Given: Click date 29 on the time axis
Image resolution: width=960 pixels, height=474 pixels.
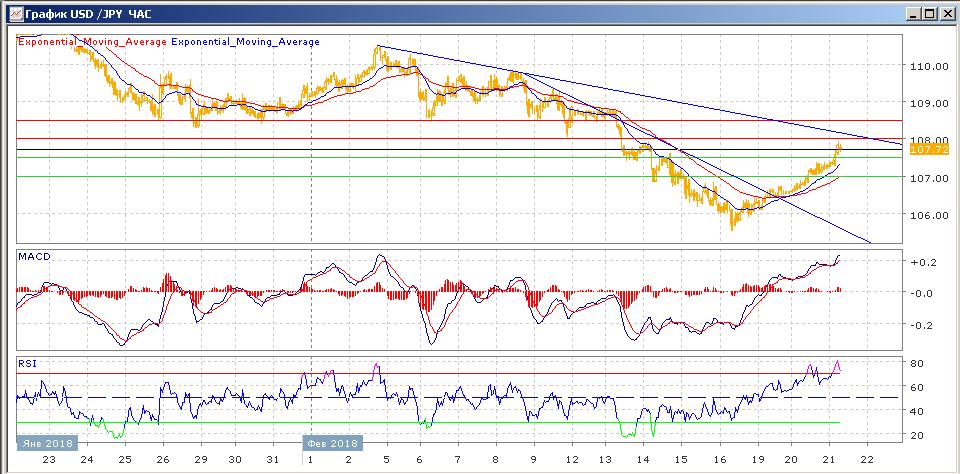Looking at the screenshot, I should click(201, 461).
